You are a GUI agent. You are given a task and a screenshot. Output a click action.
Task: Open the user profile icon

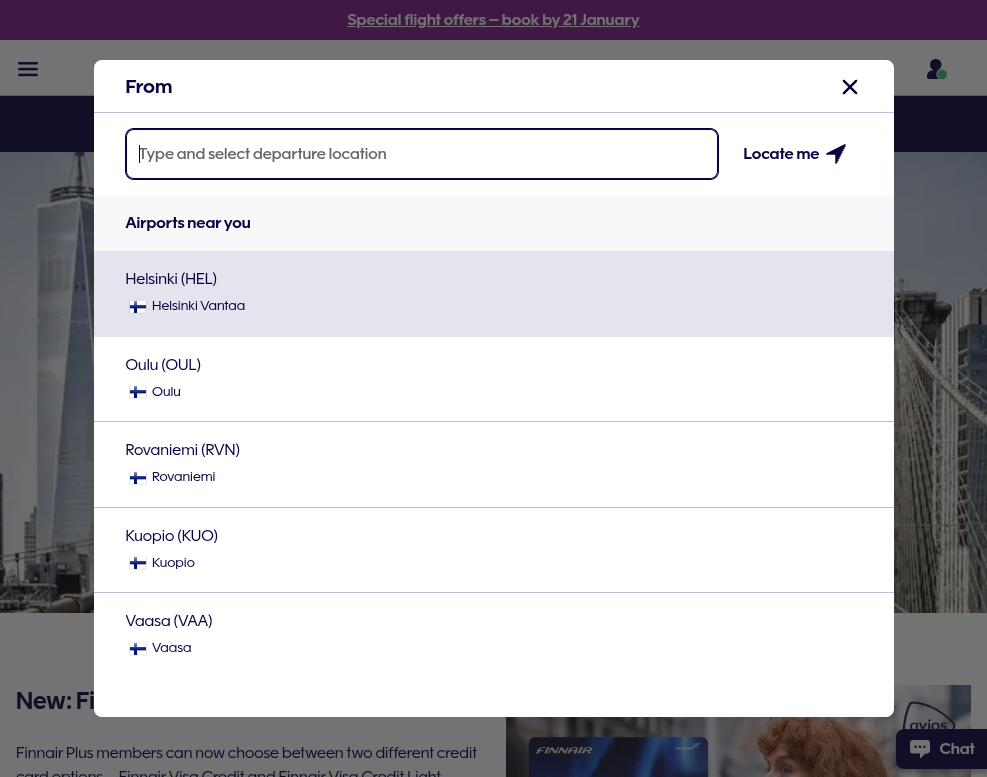[x=936, y=69]
